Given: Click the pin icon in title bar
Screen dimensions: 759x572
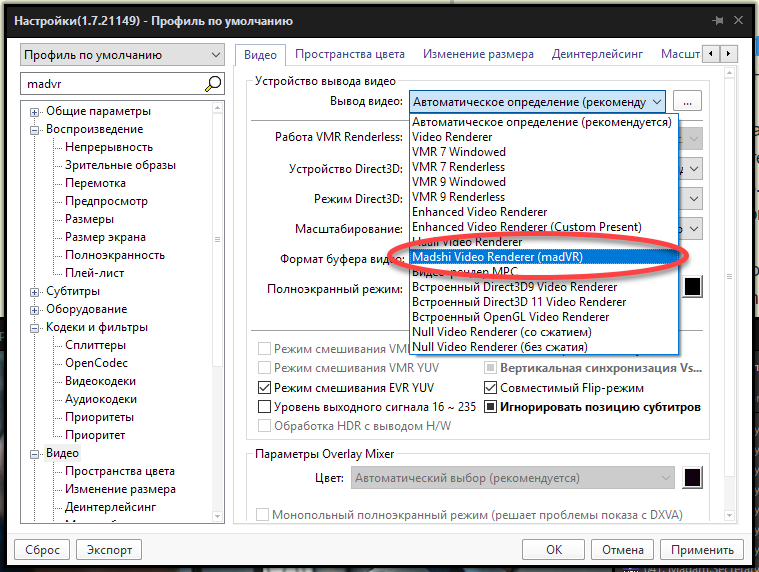Looking at the screenshot, I should 717,20.
